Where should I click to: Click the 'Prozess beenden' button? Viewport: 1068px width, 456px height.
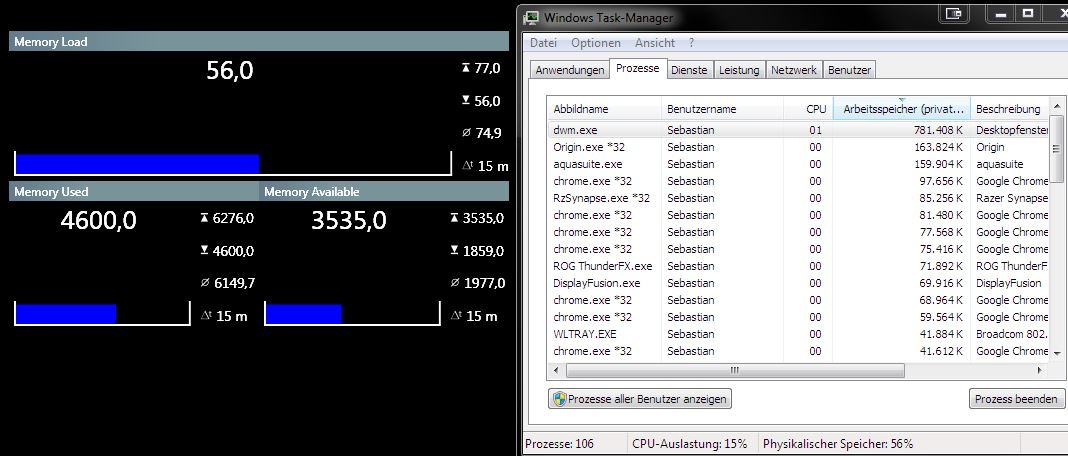[1016, 399]
